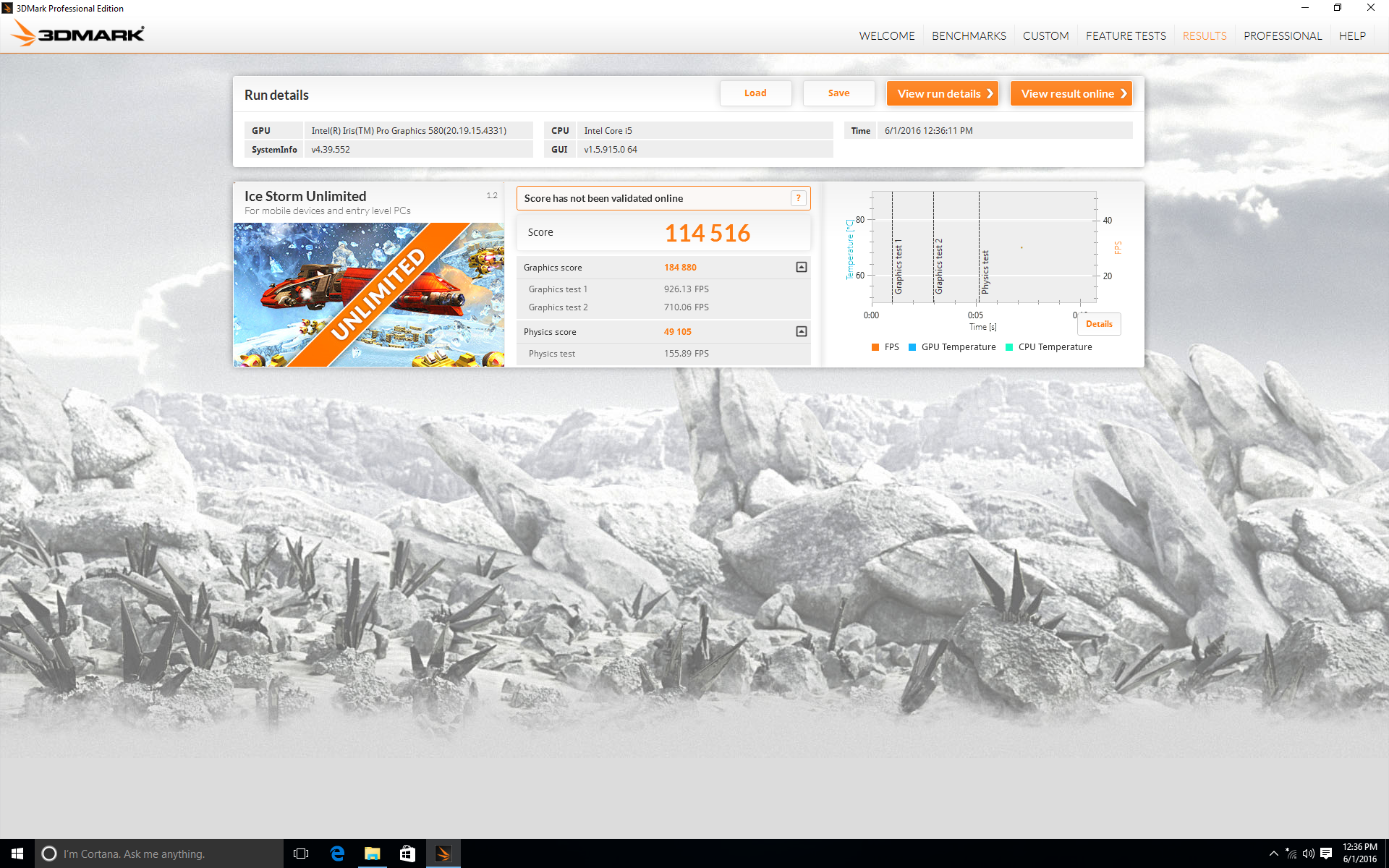This screenshot has width=1389, height=868.
Task: Click the FEATURE TESTS navigation item
Action: [x=1125, y=36]
